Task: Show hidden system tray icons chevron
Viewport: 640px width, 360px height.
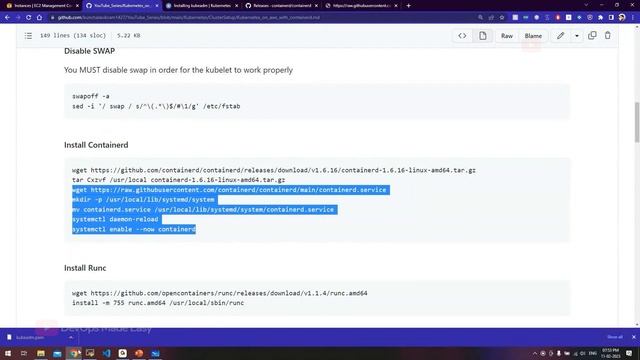Action: coord(535,353)
